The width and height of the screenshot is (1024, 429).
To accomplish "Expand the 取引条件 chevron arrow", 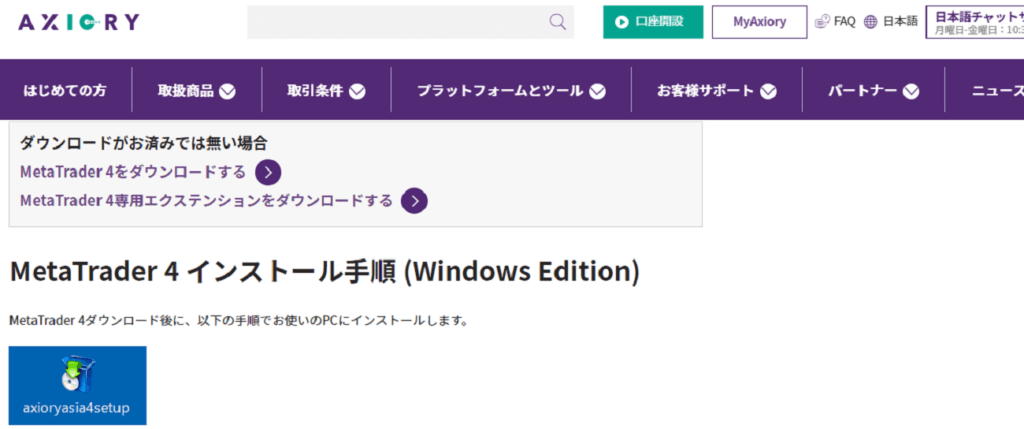I will [x=357, y=91].
